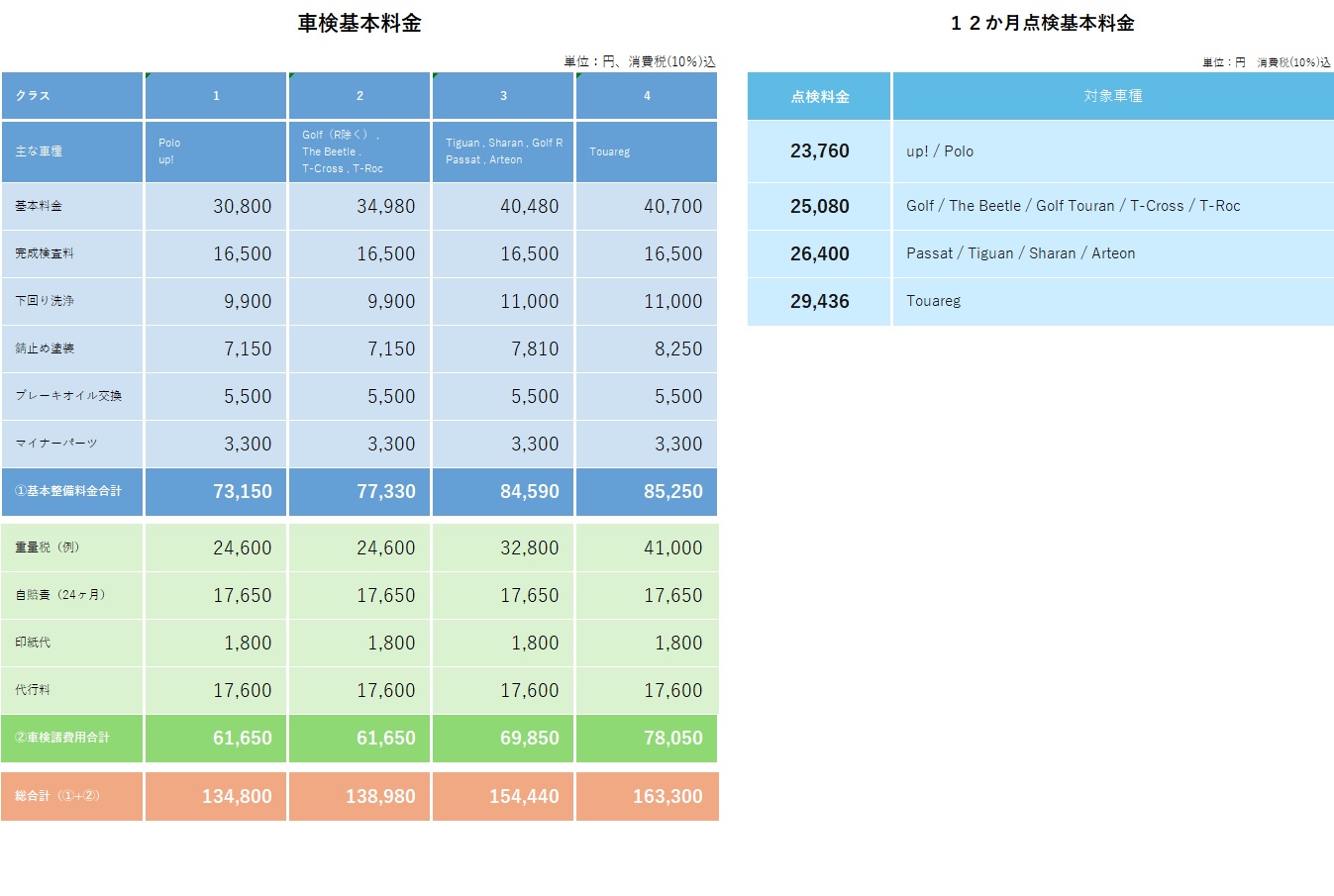
Task: Click the 車検基本料金 title
Action: tap(359, 23)
